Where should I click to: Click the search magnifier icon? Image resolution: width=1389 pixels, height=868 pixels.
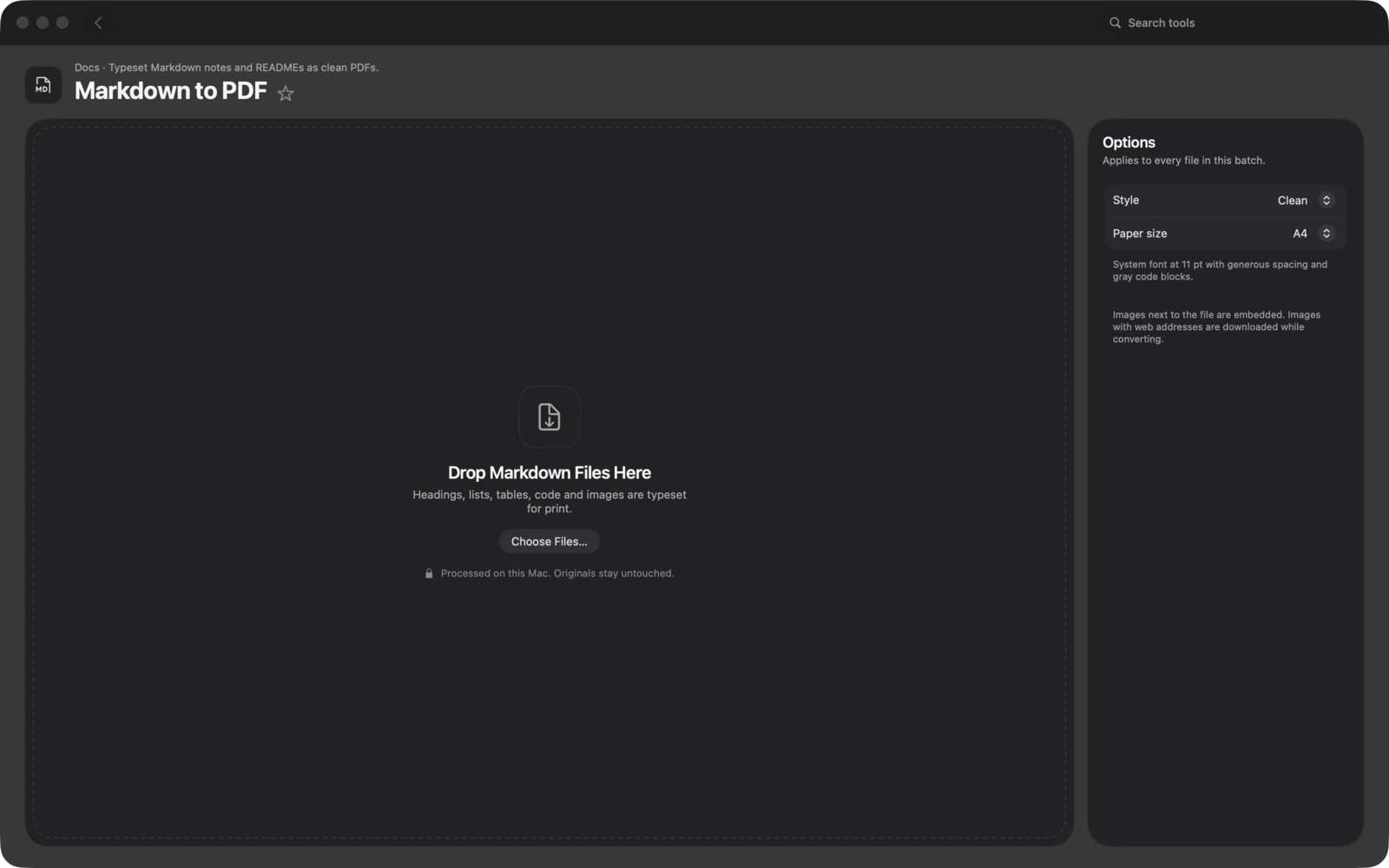pyautogui.click(x=1115, y=23)
